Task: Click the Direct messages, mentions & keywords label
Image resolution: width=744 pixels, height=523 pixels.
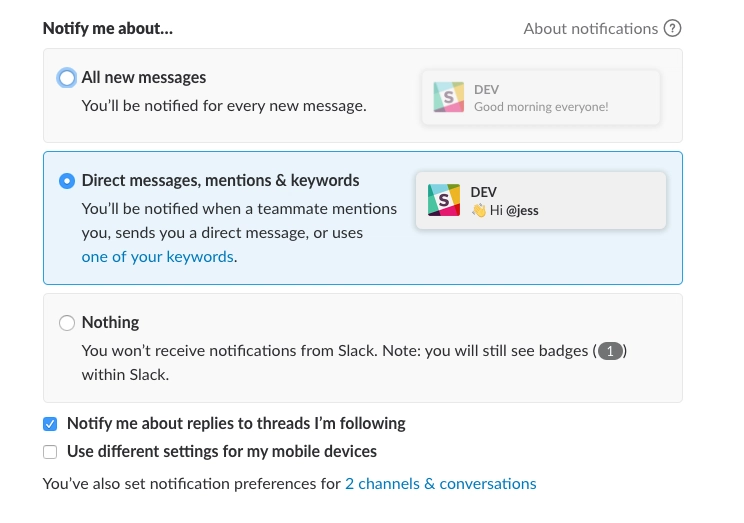Action: [x=220, y=180]
